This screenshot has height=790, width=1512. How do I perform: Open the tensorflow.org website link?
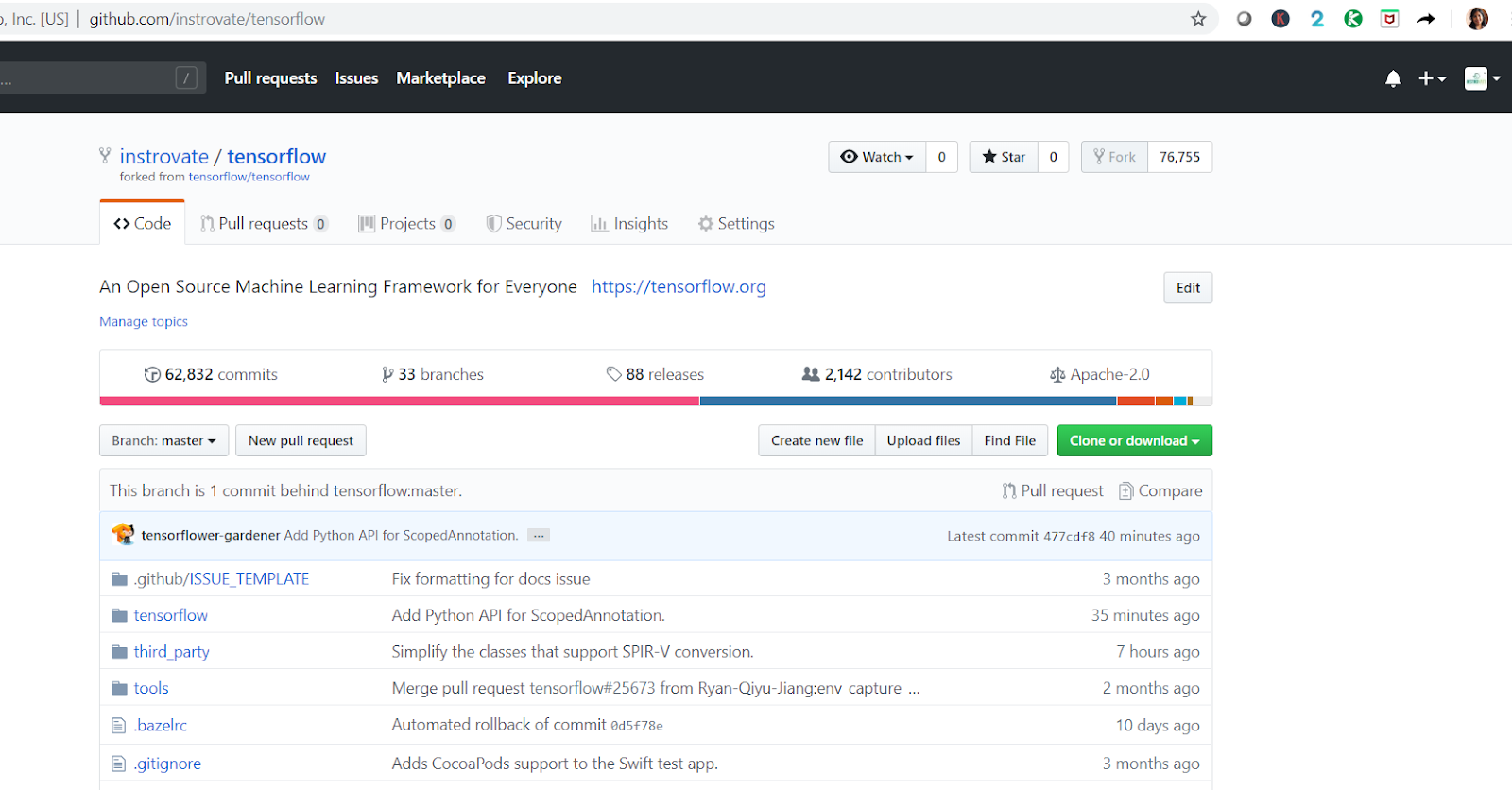coord(679,287)
